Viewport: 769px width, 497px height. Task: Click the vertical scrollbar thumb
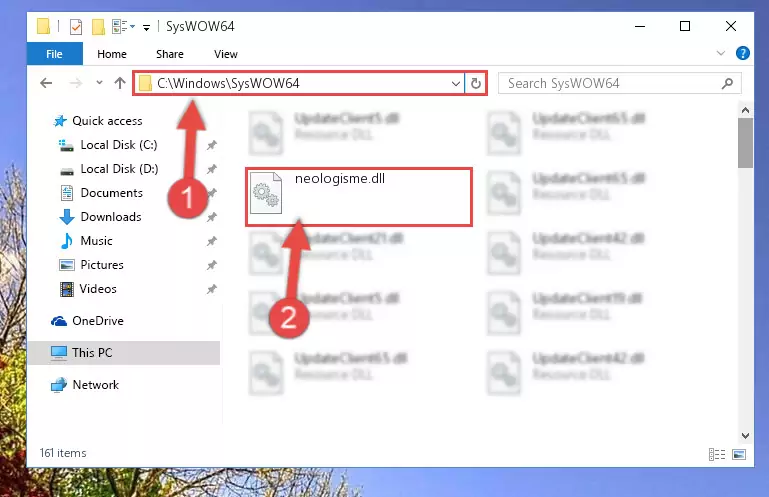pyautogui.click(x=745, y=143)
